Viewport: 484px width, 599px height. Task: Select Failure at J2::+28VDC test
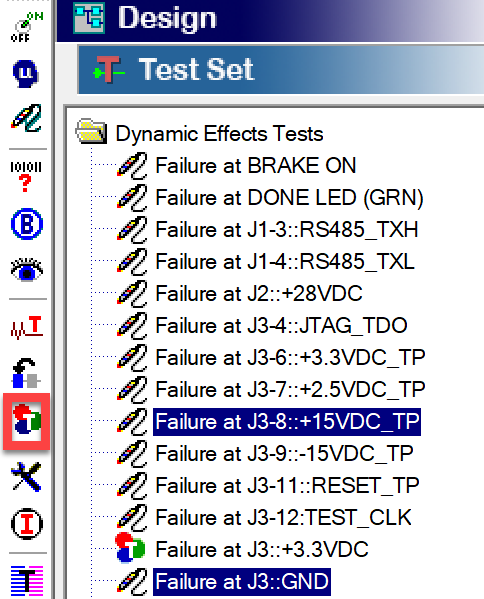pos(259,294)
